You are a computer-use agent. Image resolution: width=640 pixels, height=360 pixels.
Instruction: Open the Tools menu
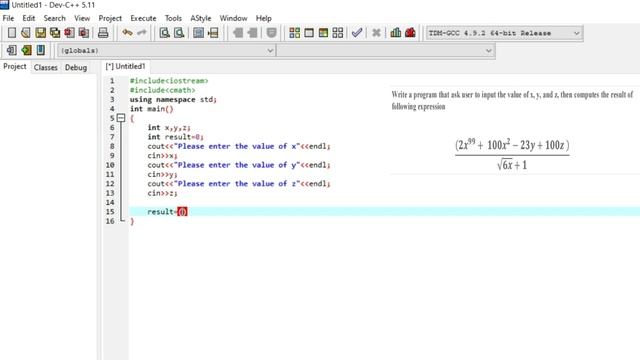(x=173, y=18)
